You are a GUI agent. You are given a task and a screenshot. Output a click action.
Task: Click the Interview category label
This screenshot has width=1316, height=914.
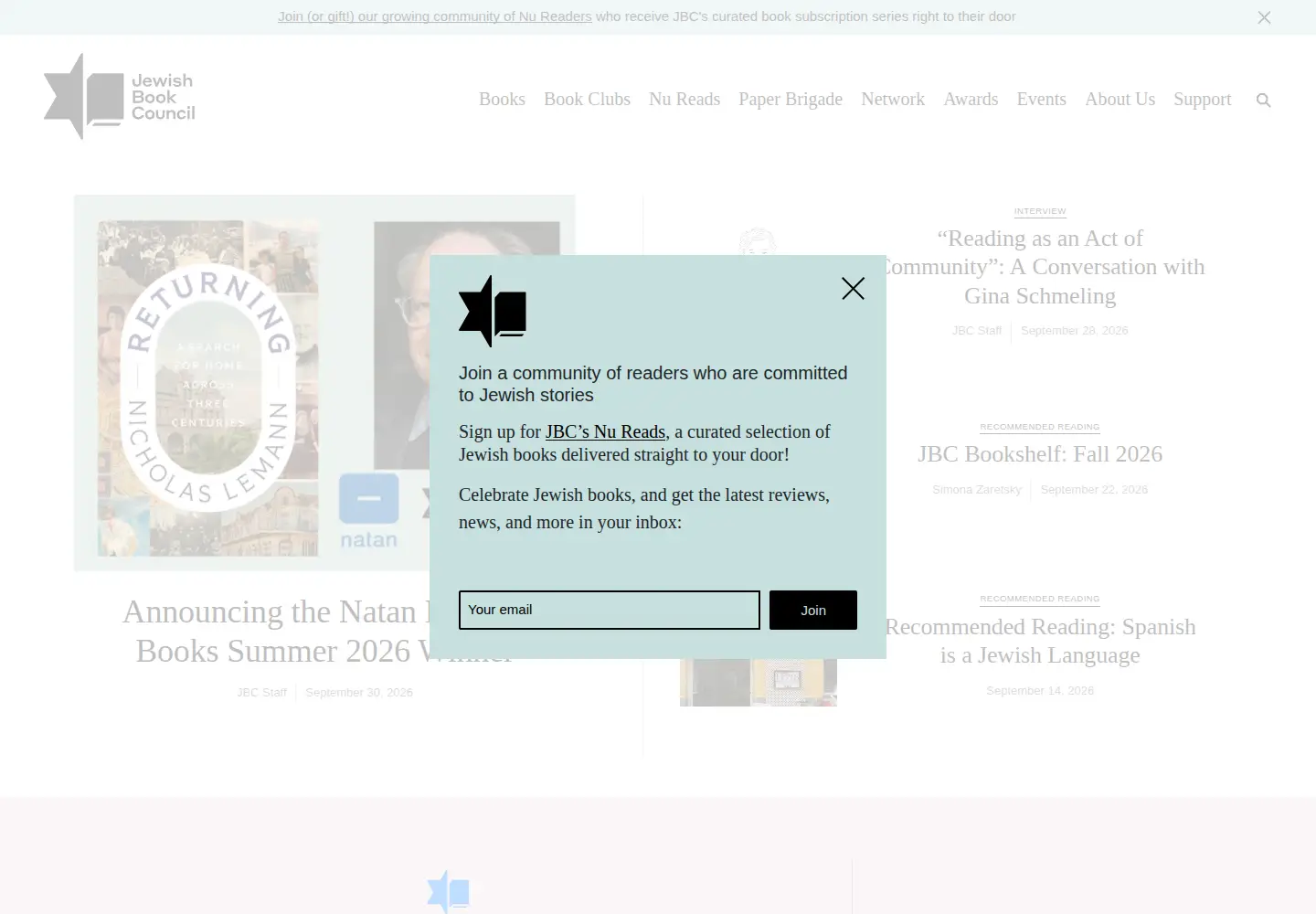pos(1040,211)
